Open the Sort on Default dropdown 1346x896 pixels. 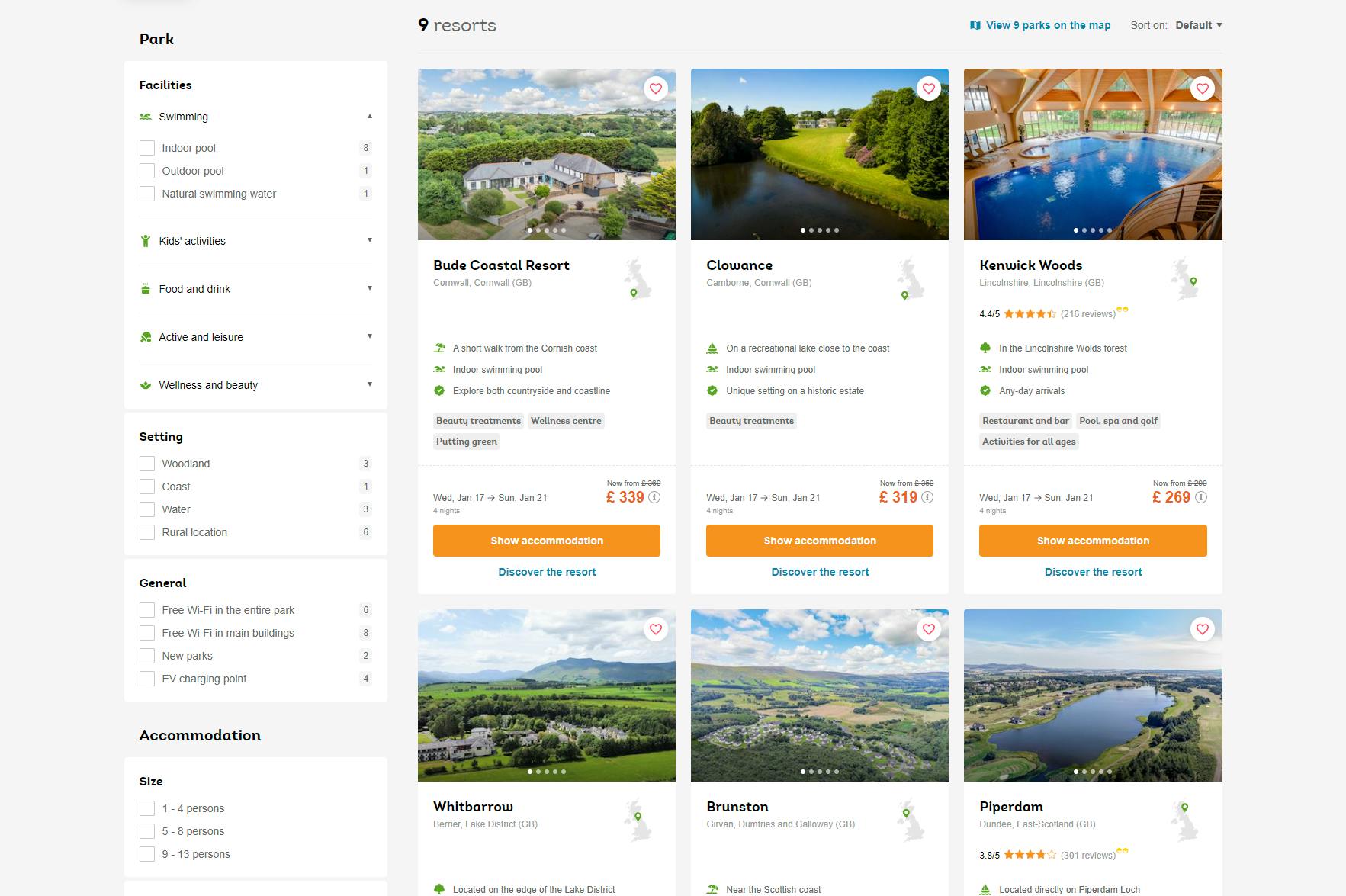coord(1197,25)
